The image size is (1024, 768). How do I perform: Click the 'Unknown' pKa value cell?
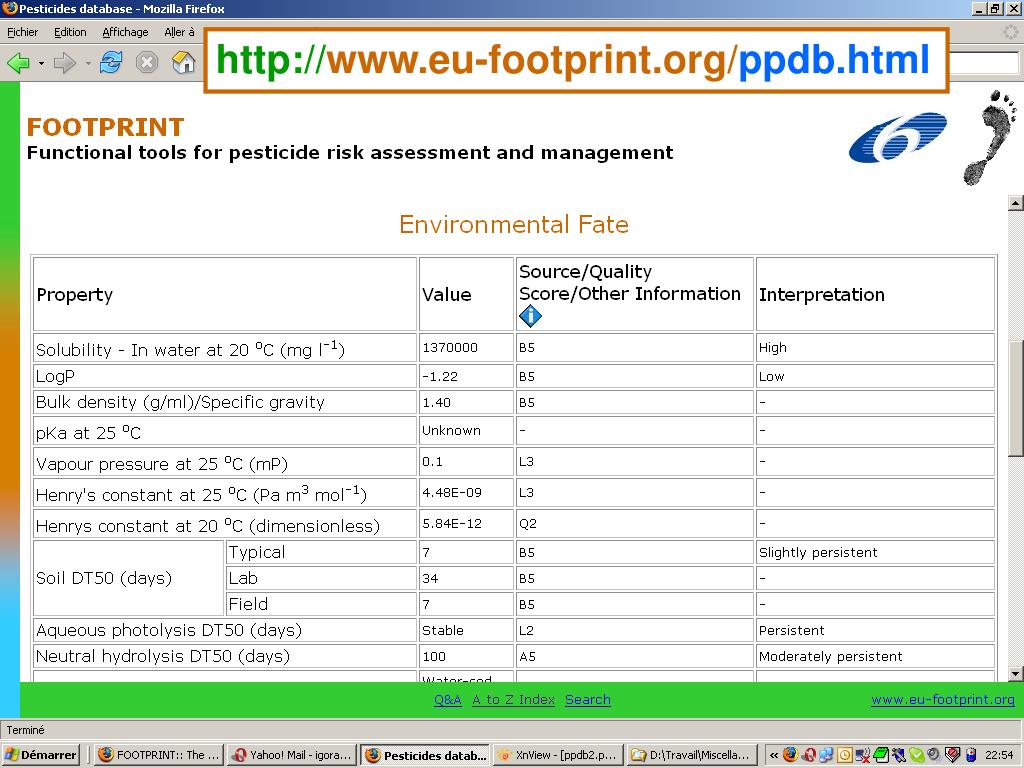(466, 431)
